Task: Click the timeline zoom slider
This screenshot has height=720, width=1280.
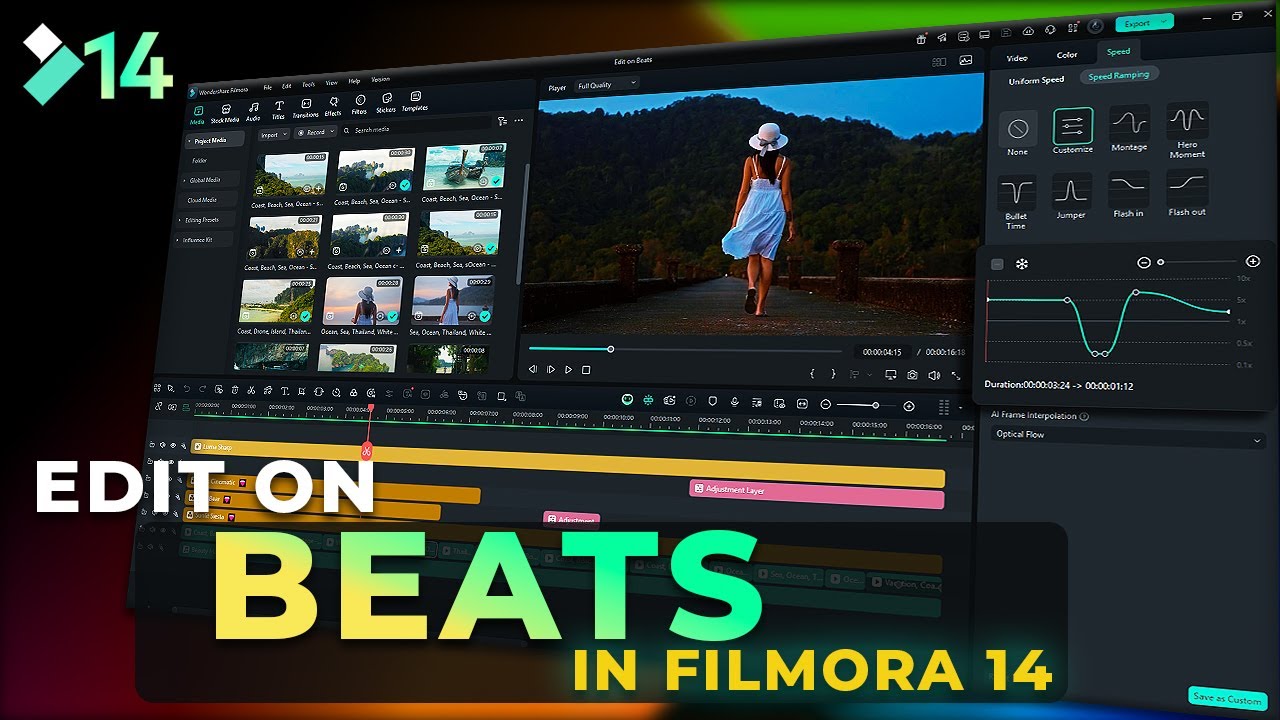Action: tap(866, 405)
